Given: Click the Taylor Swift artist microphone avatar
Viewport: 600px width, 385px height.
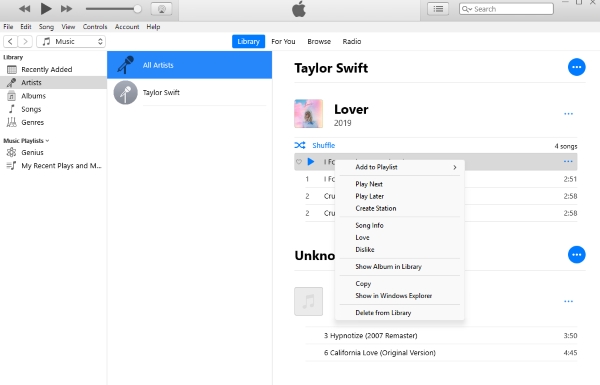Looking at the screenshot, I should [x=126, y=93].
